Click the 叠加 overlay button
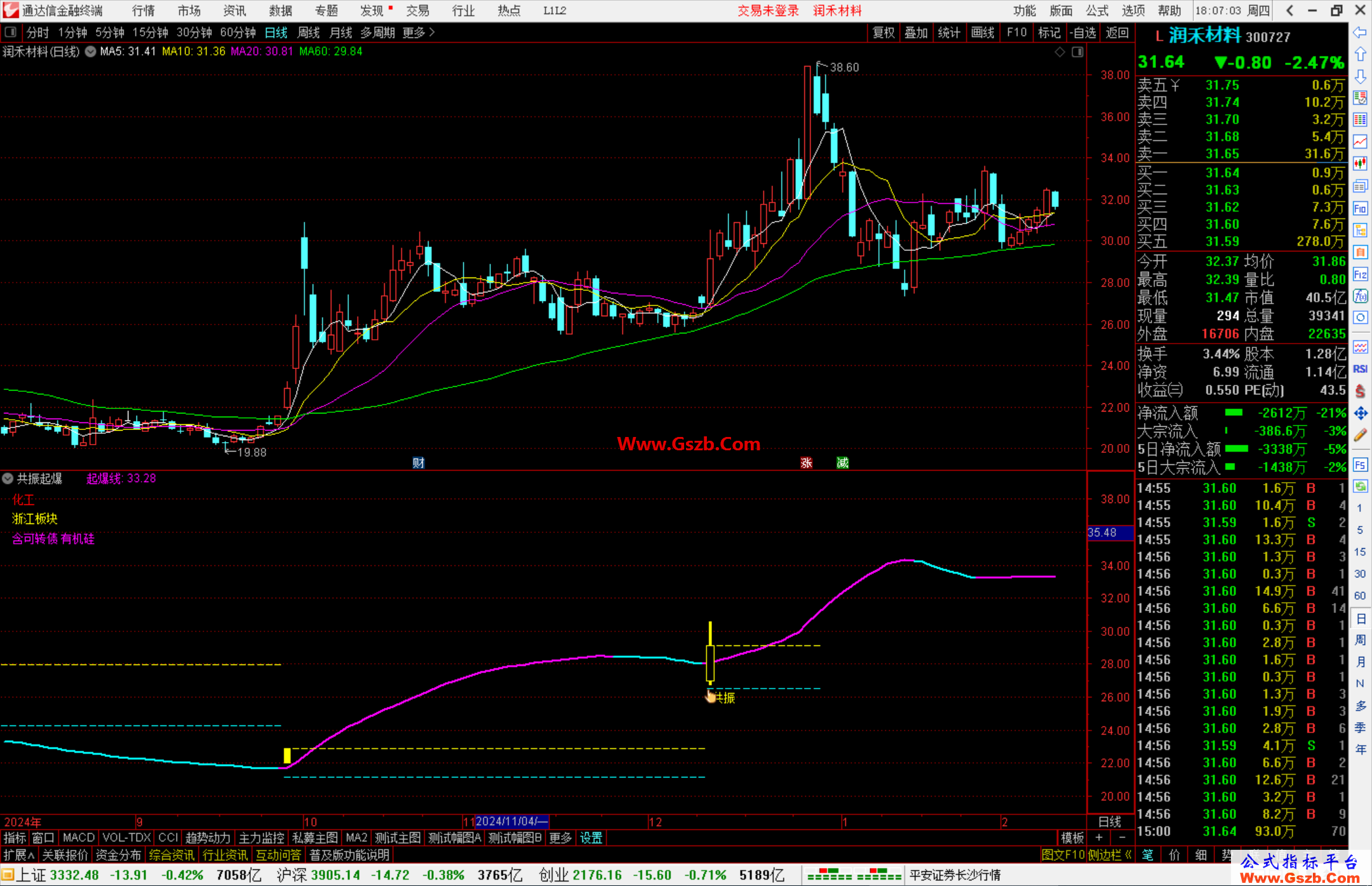 [917, 32]
